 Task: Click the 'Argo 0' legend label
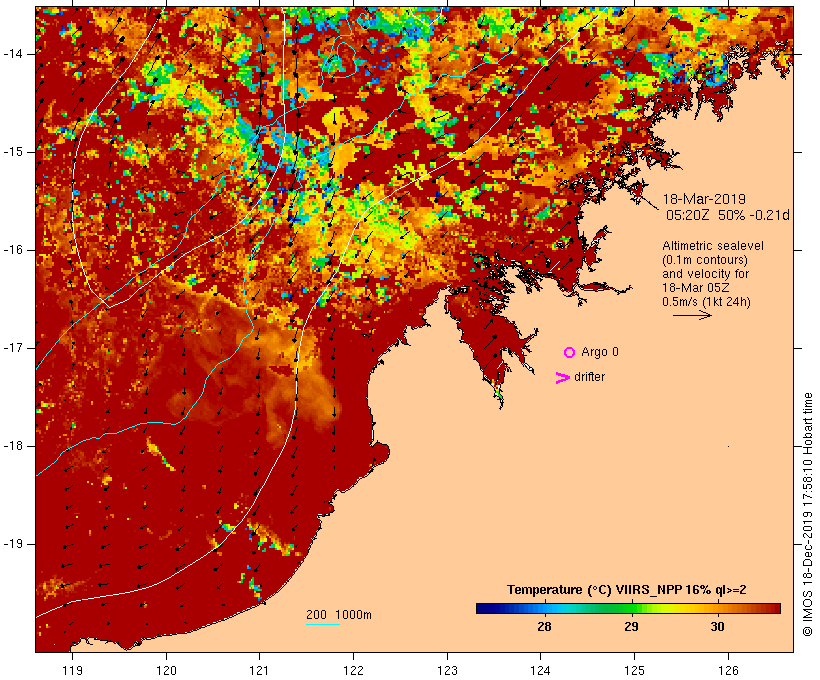click(600, 352)
